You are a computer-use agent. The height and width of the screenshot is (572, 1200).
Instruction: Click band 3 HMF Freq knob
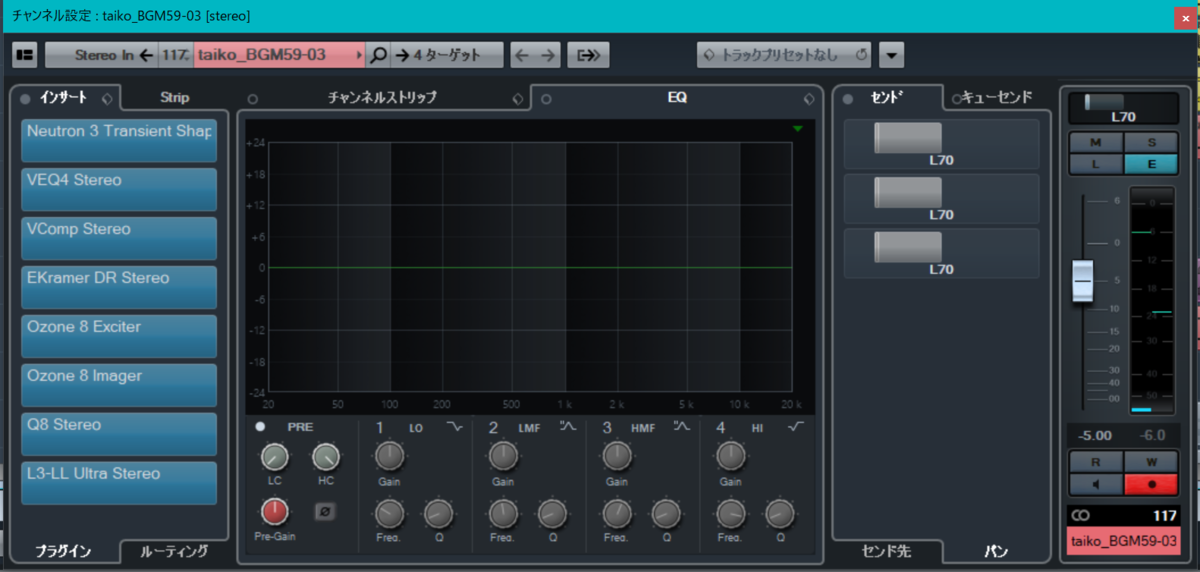[x=617, y=515]
